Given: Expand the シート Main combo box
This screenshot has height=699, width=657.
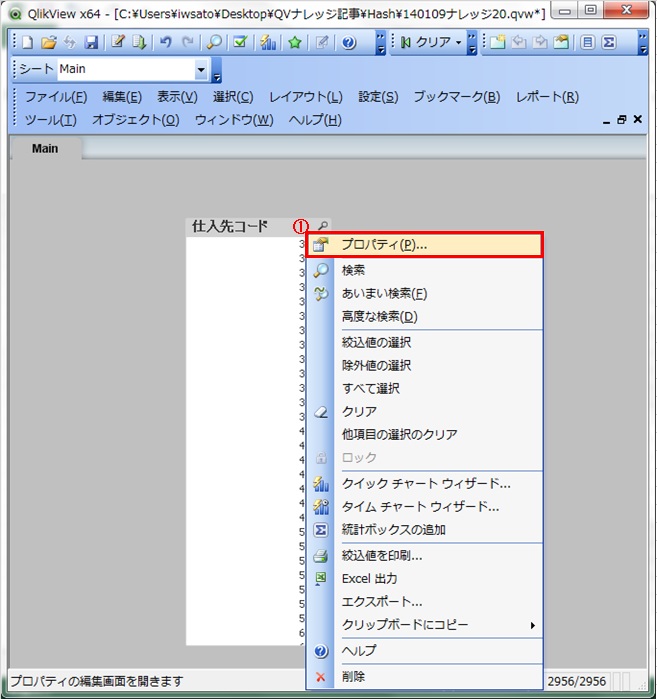Looking at the screenshot, I should click(x=201, y=70).
